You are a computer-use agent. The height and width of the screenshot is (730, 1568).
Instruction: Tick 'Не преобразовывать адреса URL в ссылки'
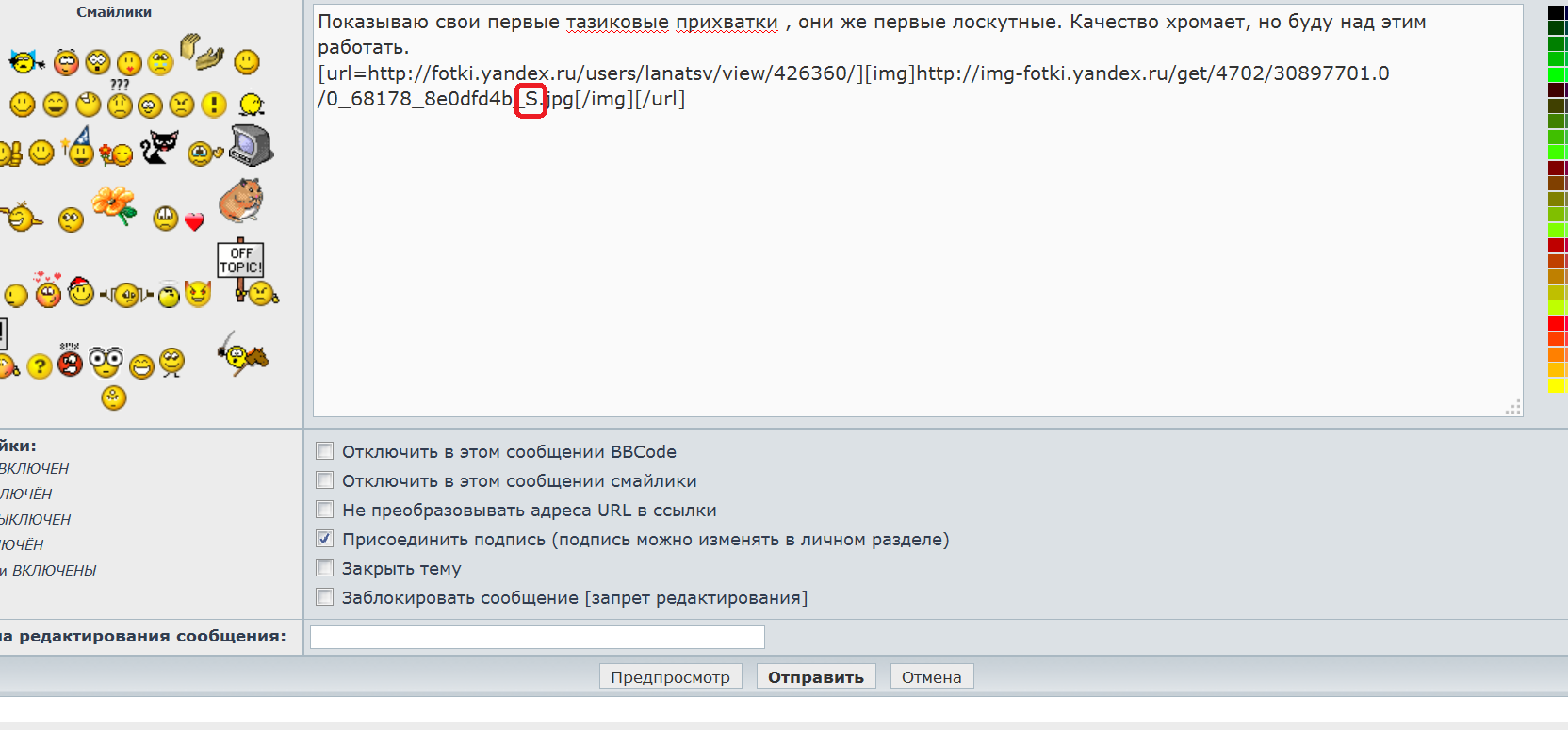325,510
